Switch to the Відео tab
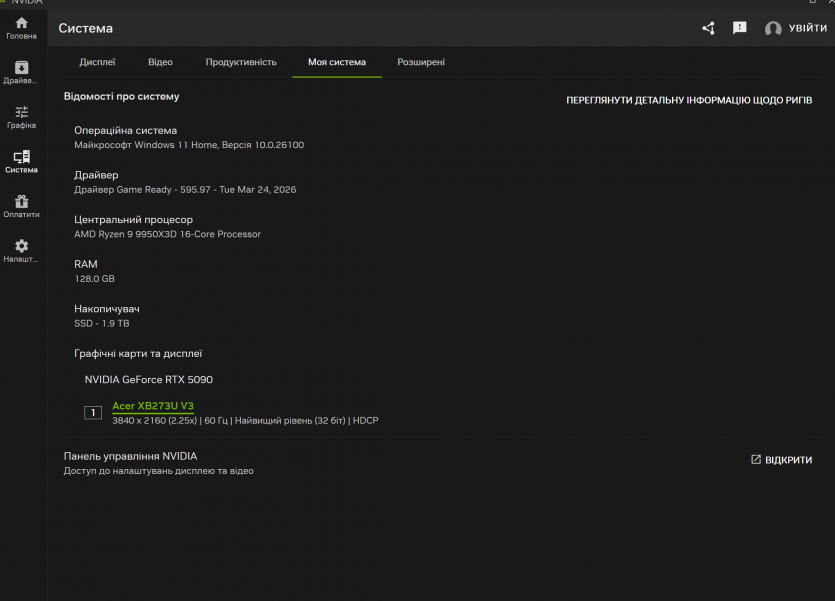Image resolution: width=835 pixels, height=601 pixels. 160,62
